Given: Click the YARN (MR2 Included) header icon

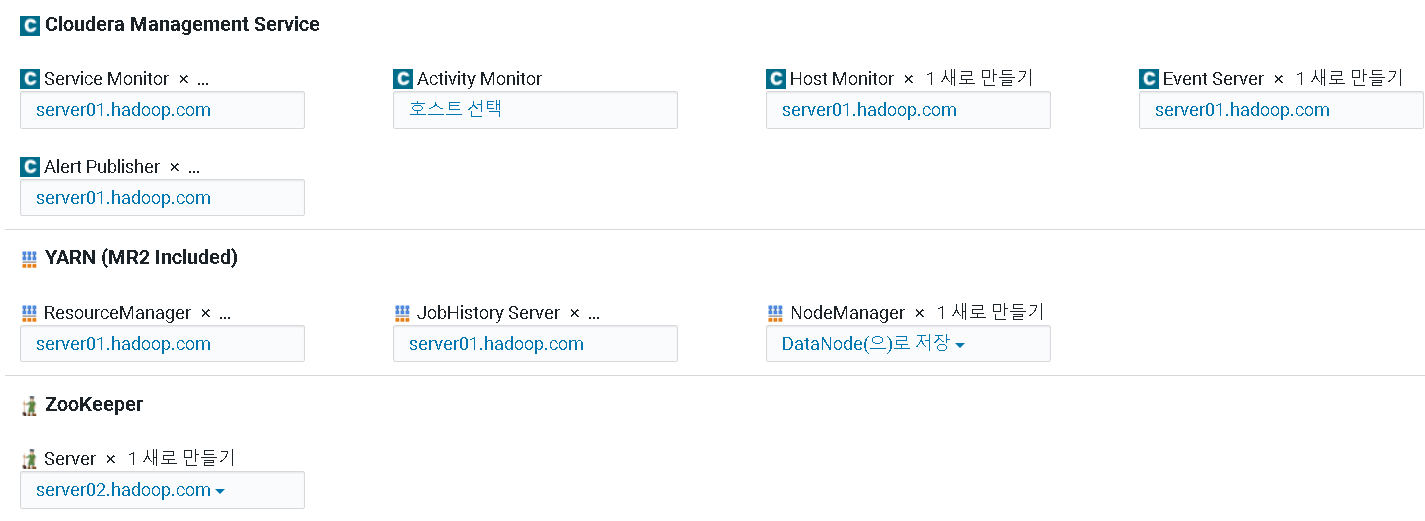Looking at the screenshot, I should [29, 259].
